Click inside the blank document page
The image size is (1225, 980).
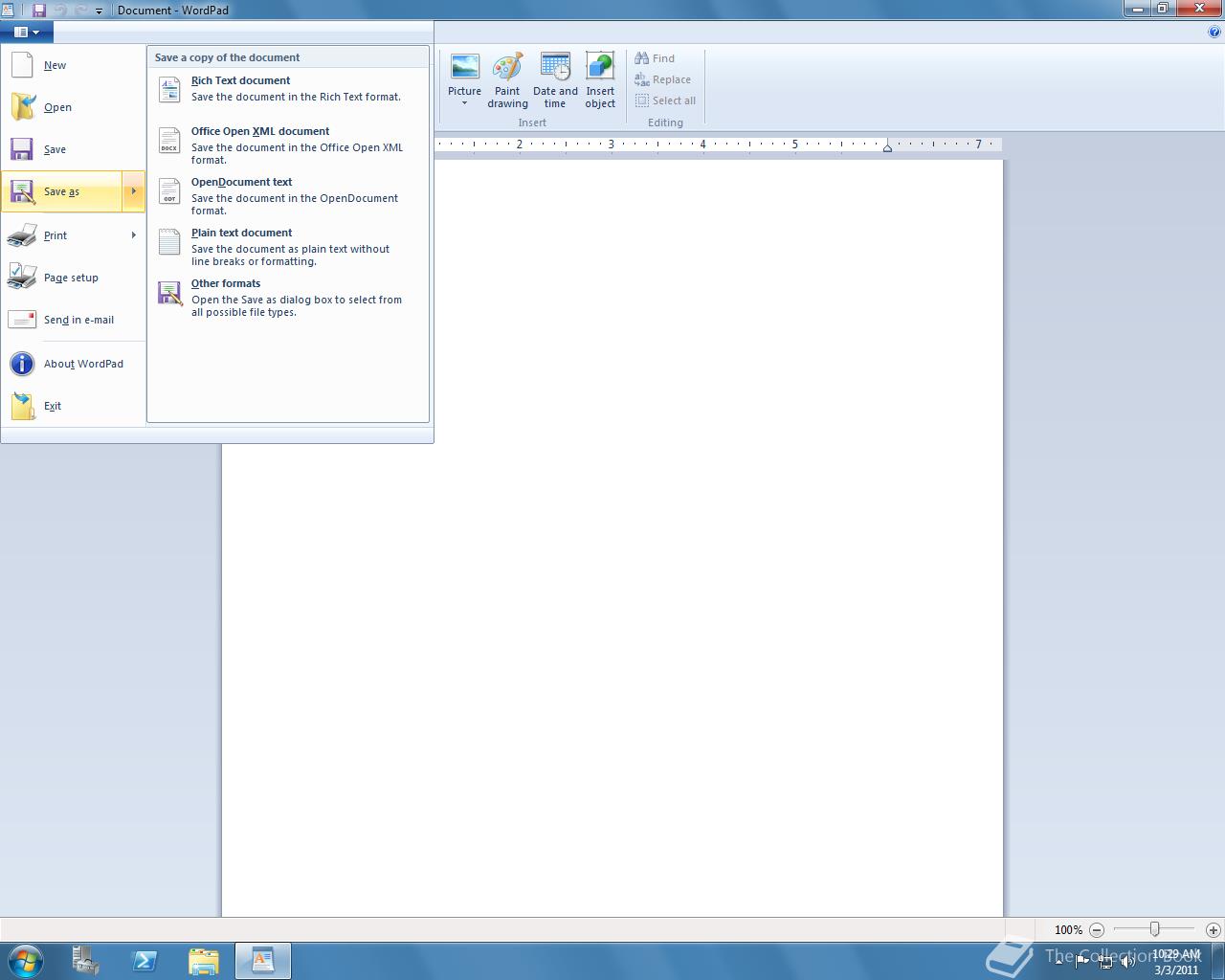612,536
